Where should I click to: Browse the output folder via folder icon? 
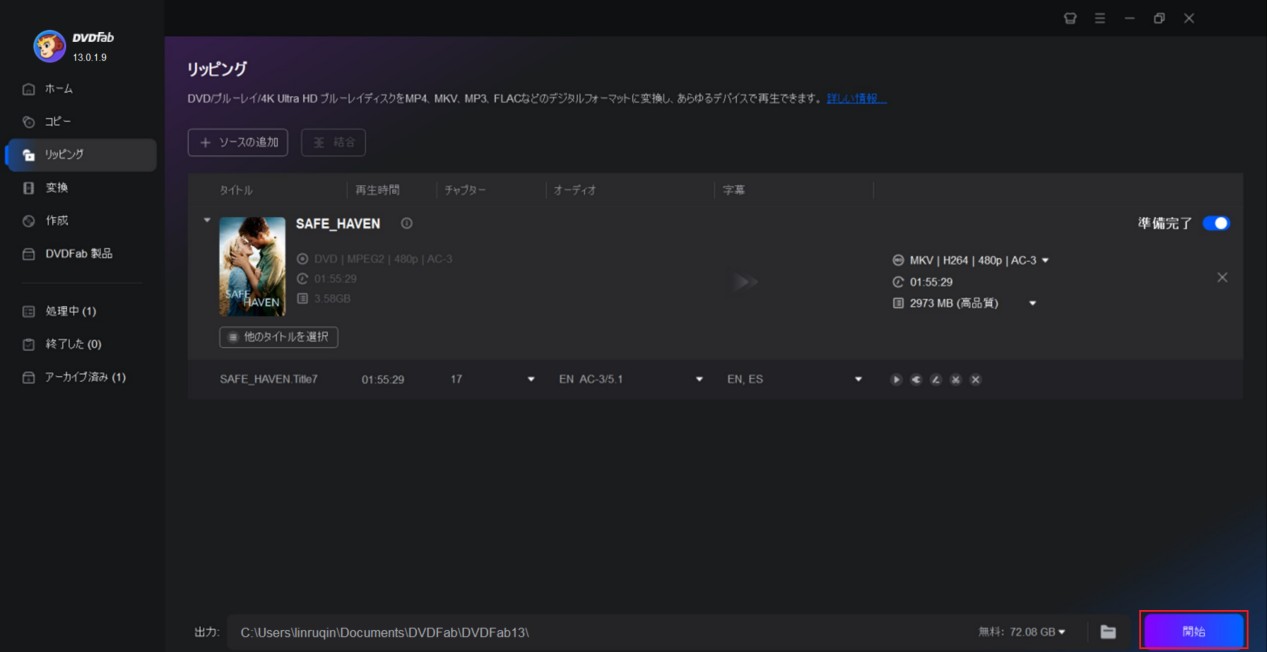click(1108, 632)
